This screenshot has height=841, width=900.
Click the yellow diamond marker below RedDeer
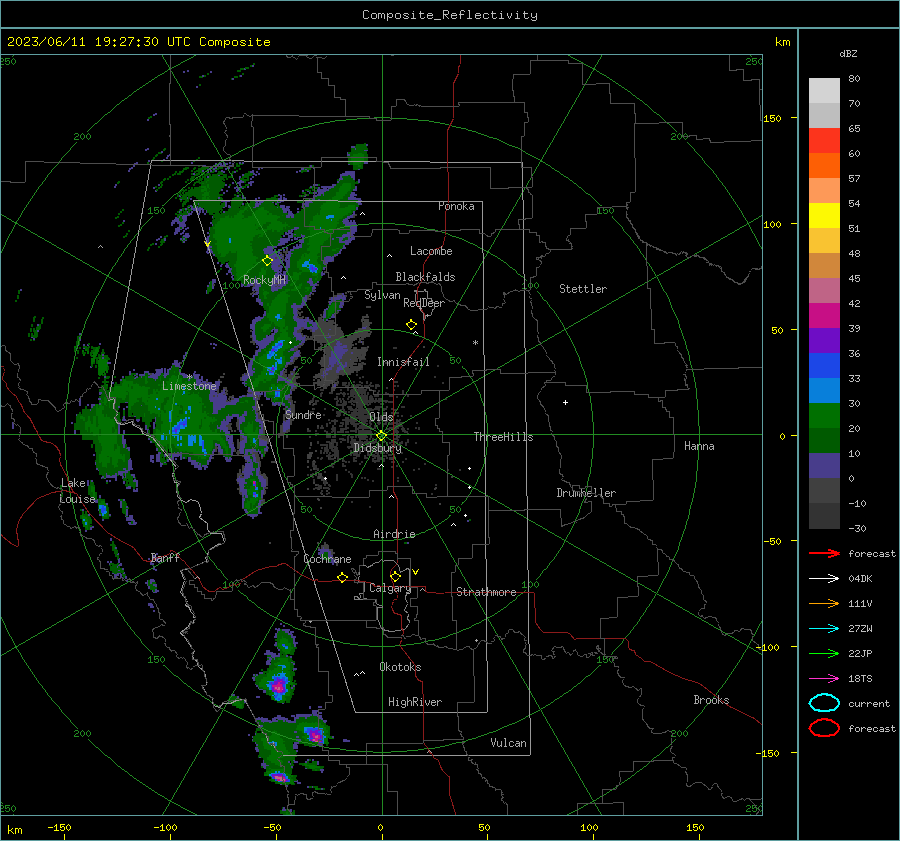(x=411, y=325)
